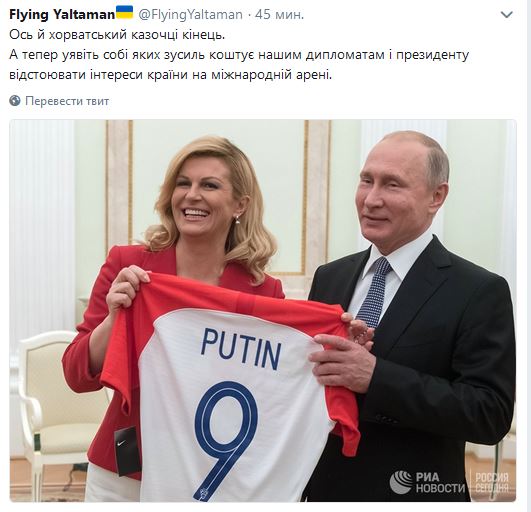Click the blue polka-dot tie in photo

(374, 291)
